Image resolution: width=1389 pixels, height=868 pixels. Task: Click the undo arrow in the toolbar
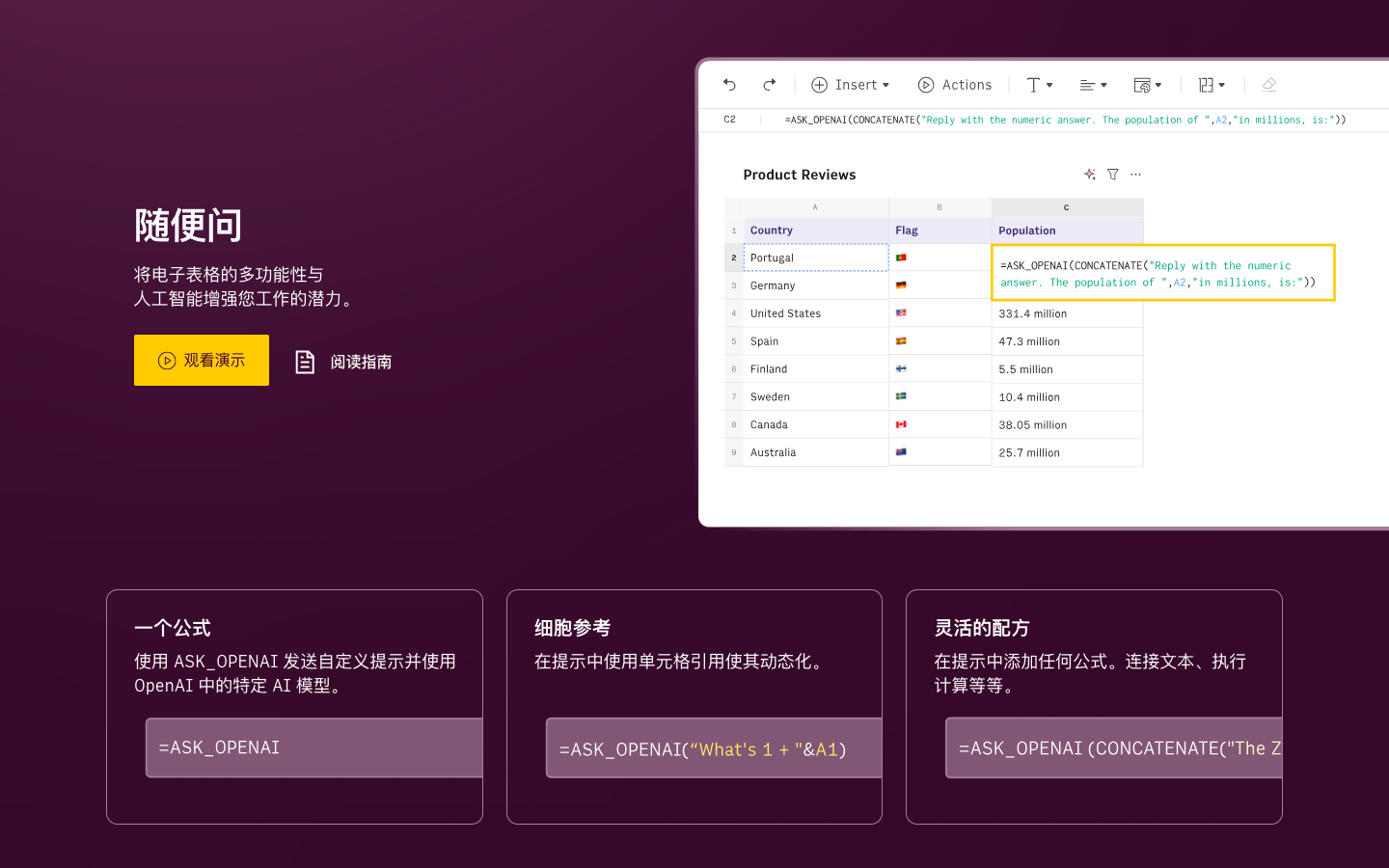(729, 85)
